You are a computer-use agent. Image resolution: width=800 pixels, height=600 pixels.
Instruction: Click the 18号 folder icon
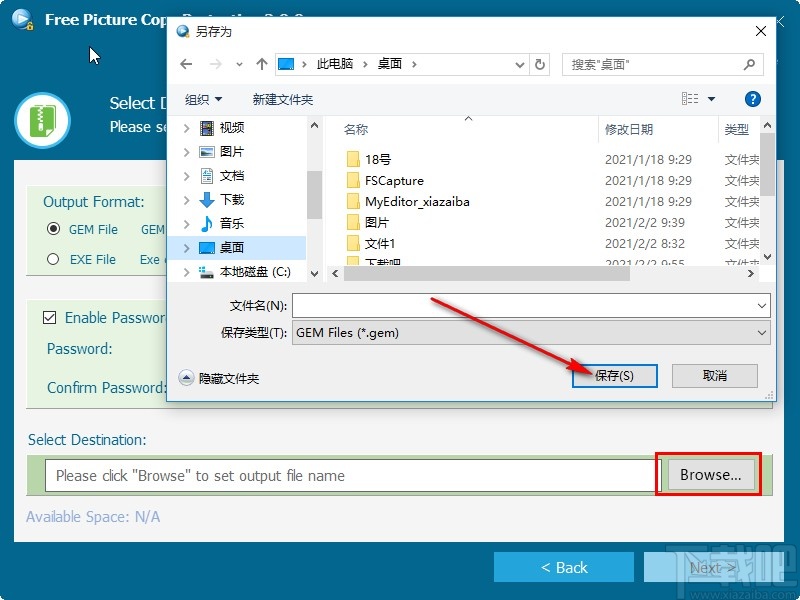[x=353, y=159]
